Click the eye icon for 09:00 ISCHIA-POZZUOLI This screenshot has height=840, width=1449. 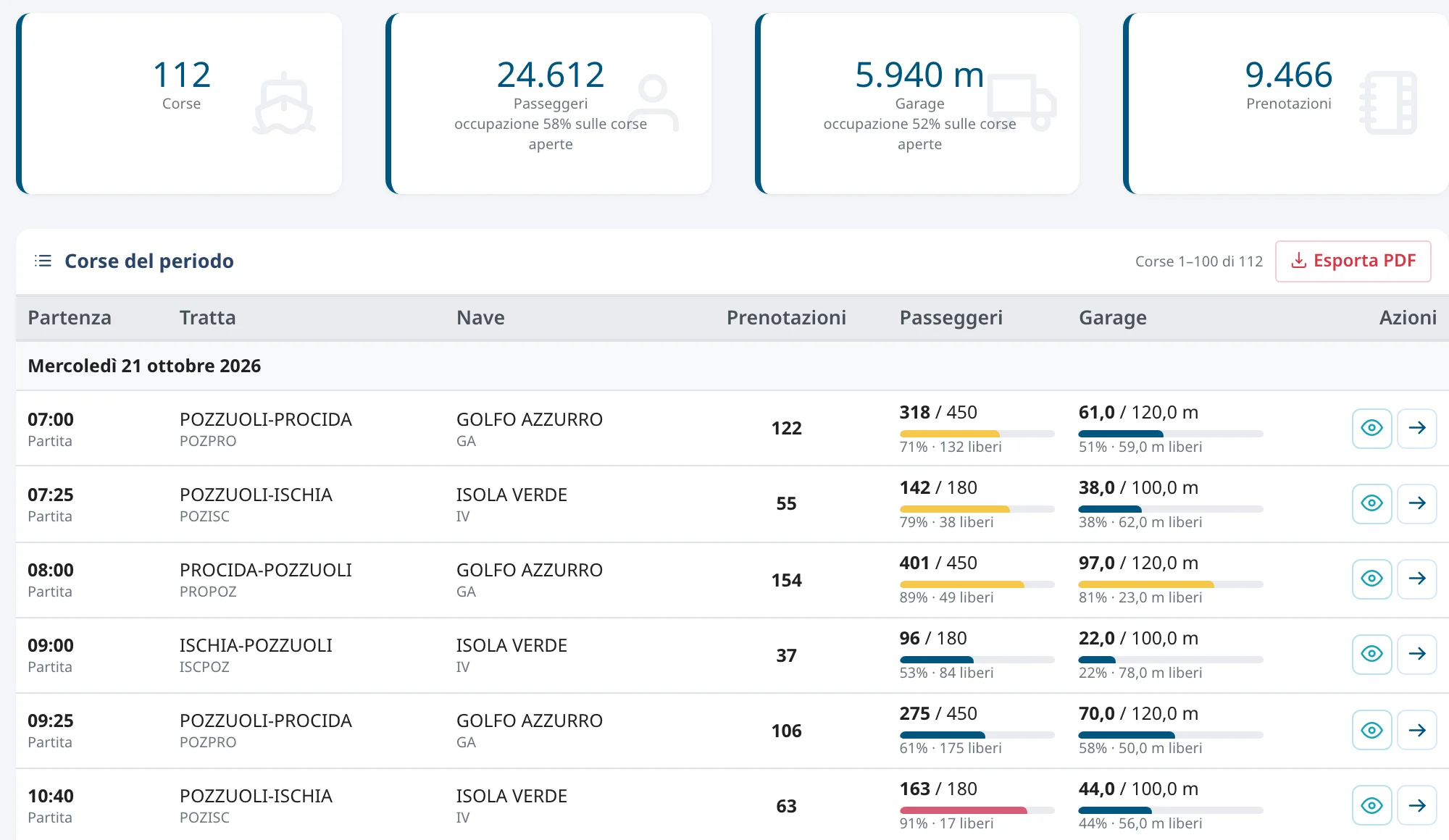(1371, 654)
